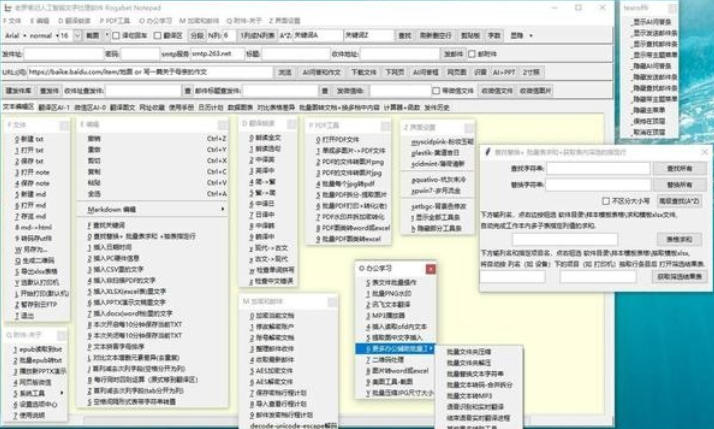Click the 替换所有 button
The height and width of the screenshot is (429, 714).
[x=679, y=185]
